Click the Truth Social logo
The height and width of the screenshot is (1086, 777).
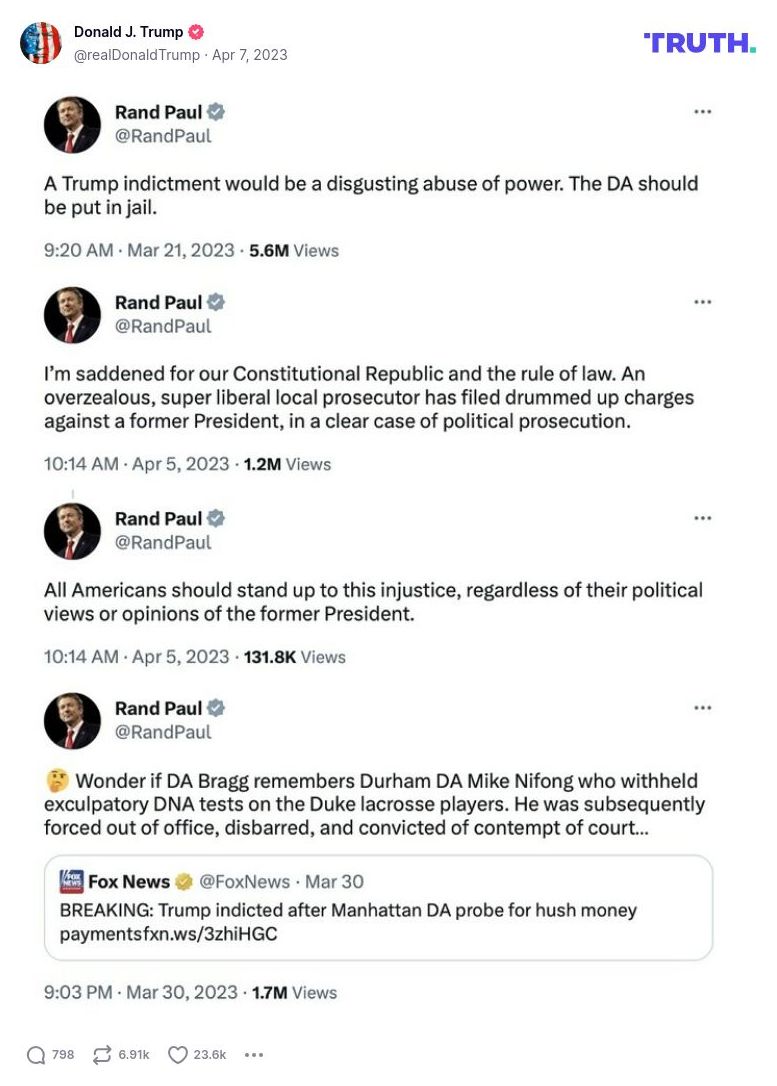[699, 42]
